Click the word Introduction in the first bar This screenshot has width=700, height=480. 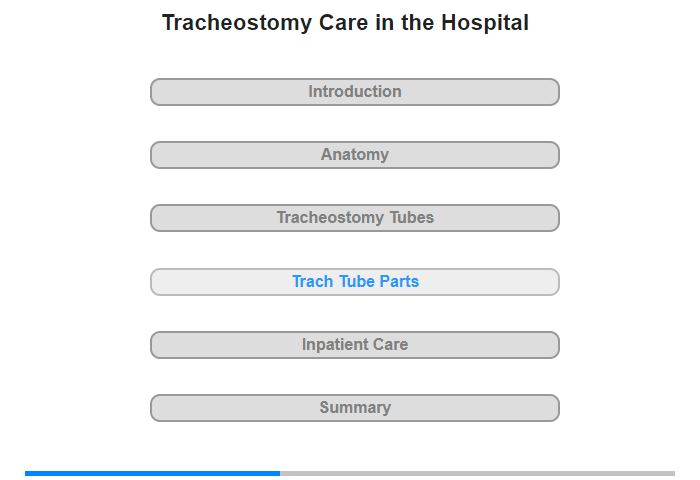coord(355,92)
